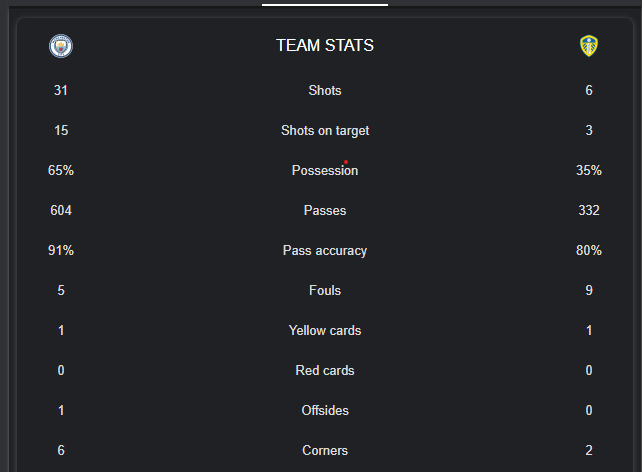Select the Corners stat label
642x472 pixels.
pos(325,450)
